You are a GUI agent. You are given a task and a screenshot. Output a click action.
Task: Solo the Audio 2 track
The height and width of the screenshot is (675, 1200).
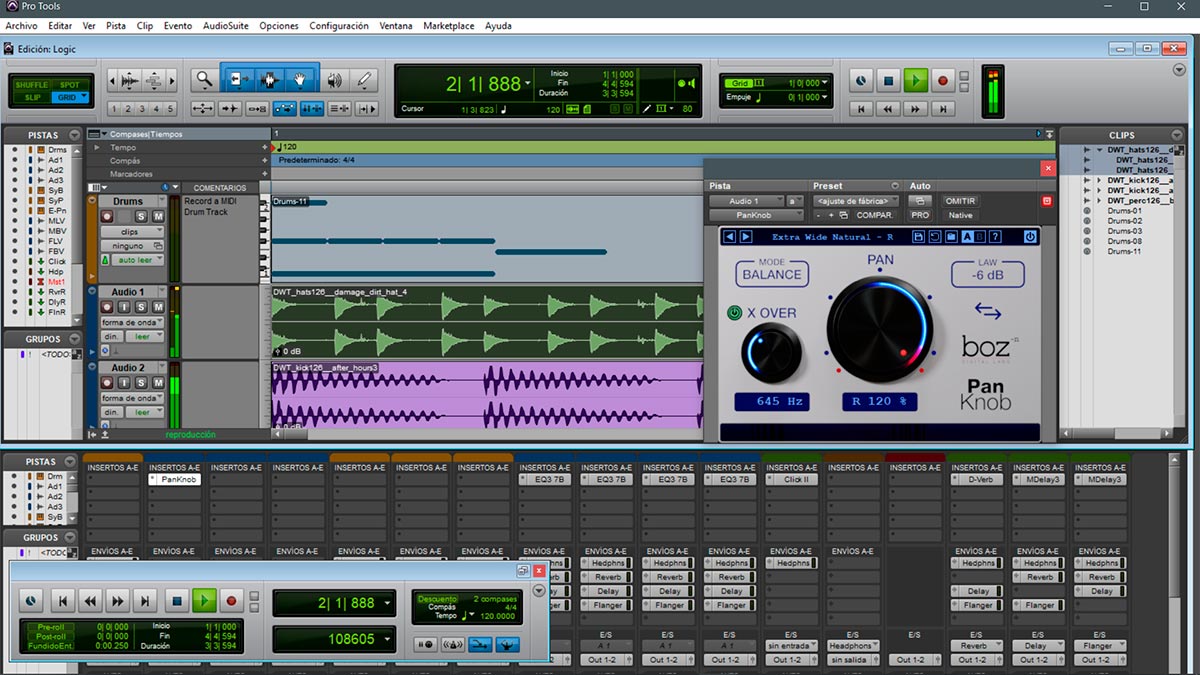coord(141,384)
